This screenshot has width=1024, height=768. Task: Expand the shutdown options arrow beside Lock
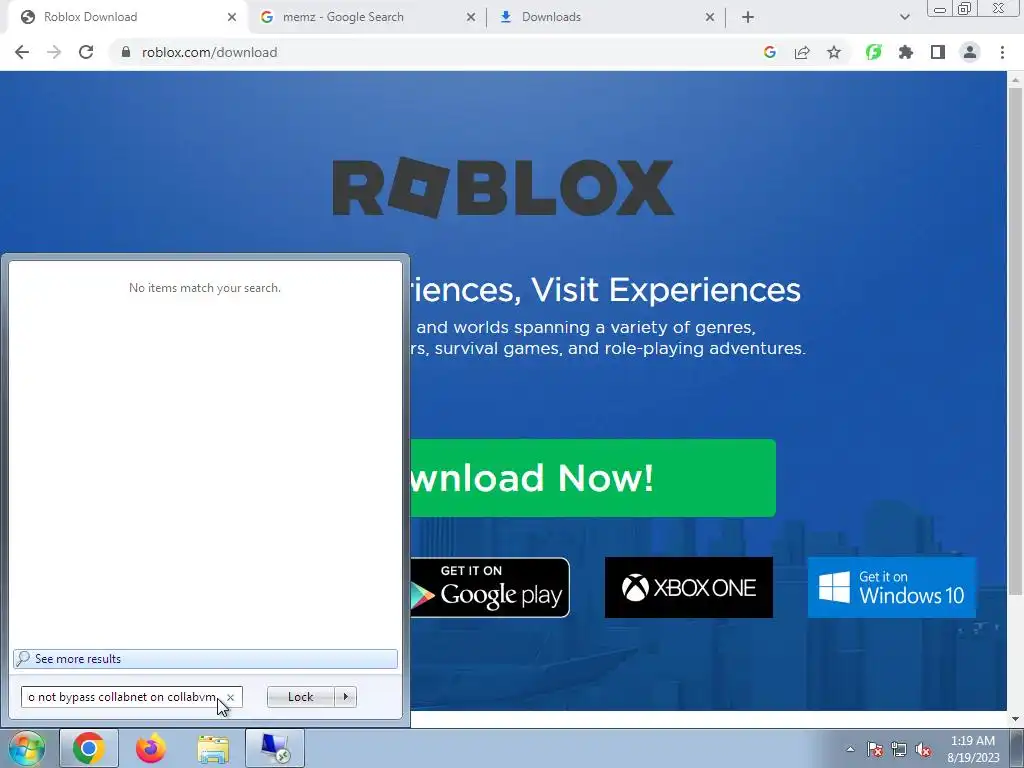(345, 697)
